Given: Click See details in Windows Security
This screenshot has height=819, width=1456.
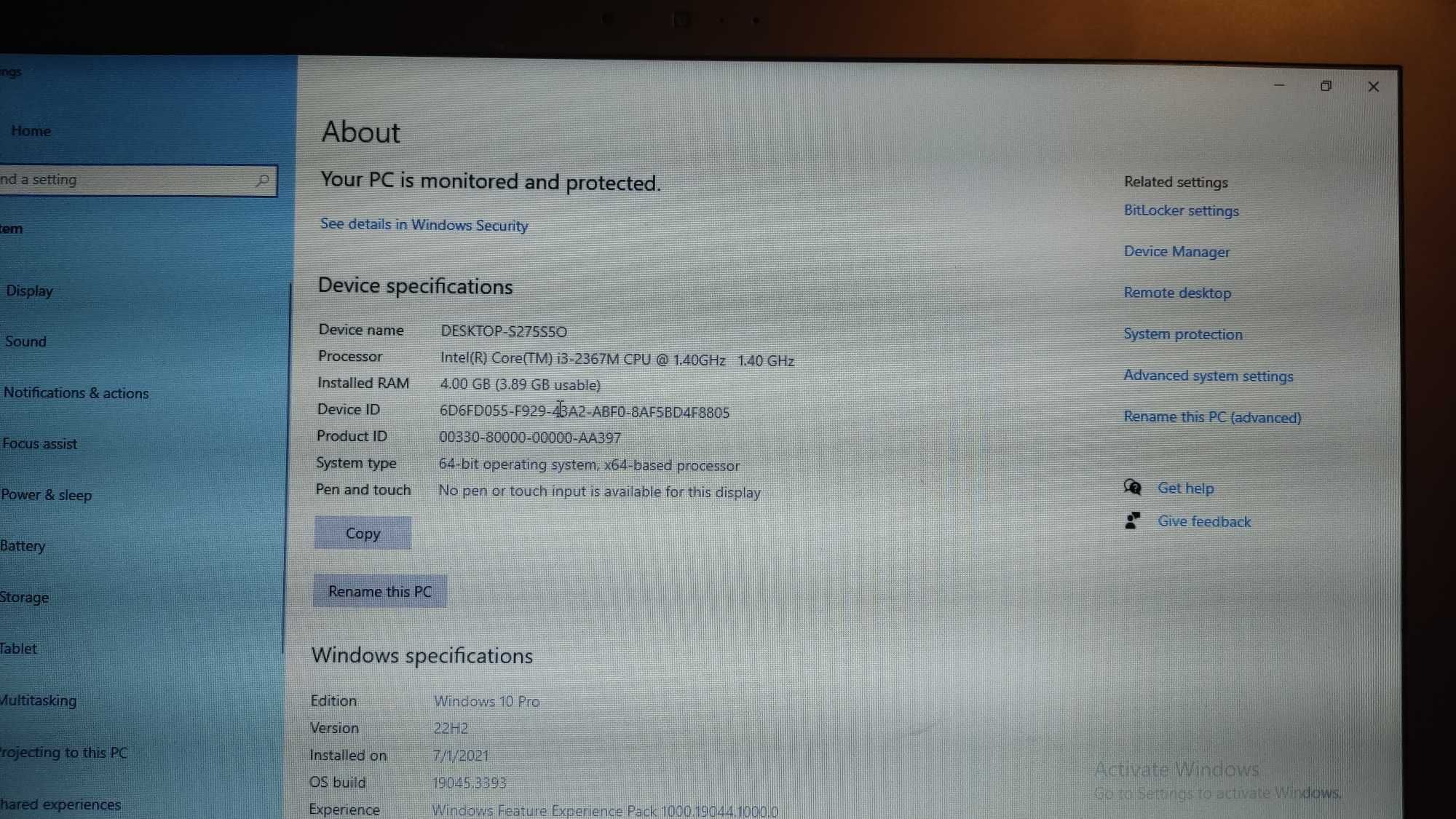Looking at the screenshot, I should click(423, 224).
